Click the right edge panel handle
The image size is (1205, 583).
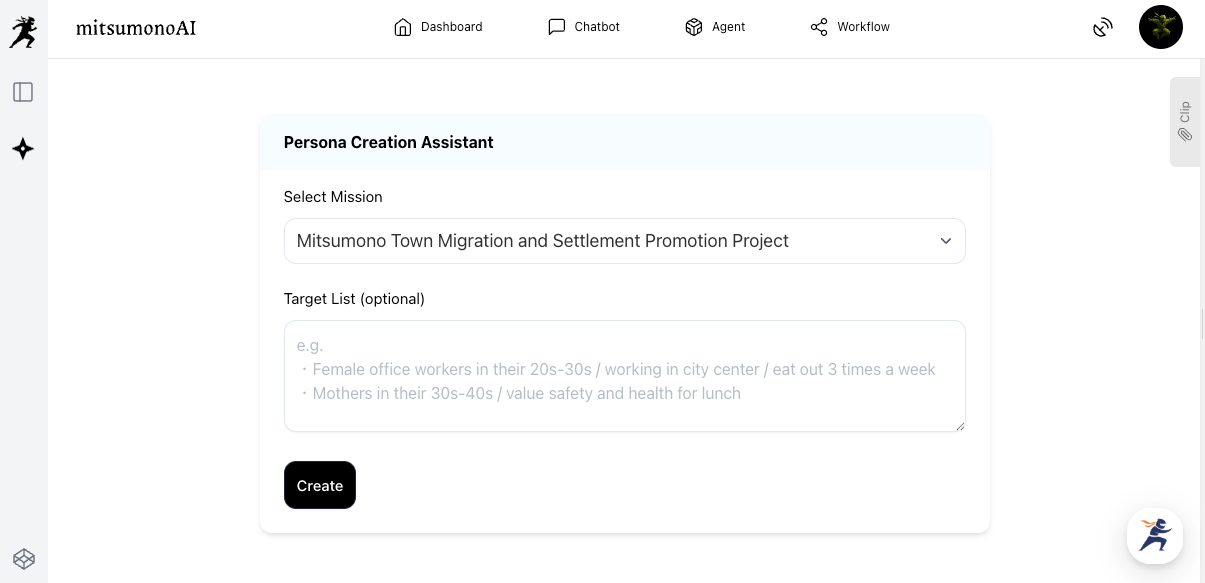(x=1201, y=324)
